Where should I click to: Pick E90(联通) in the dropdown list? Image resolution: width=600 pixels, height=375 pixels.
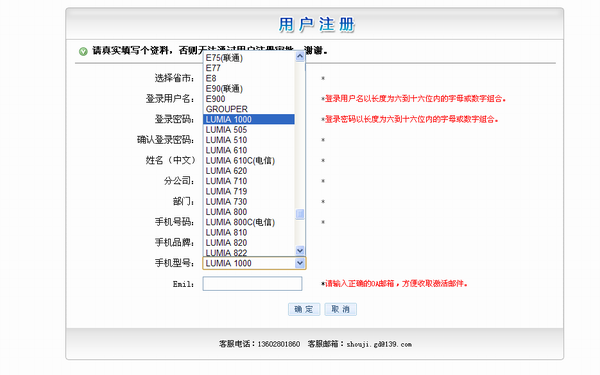(249, 89)
